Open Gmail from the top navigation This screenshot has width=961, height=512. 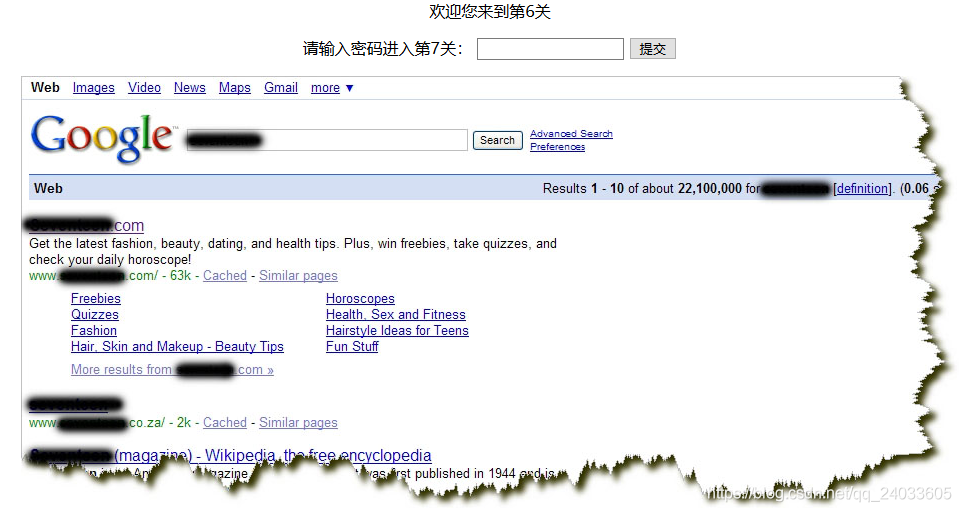(x=281, y=88)
